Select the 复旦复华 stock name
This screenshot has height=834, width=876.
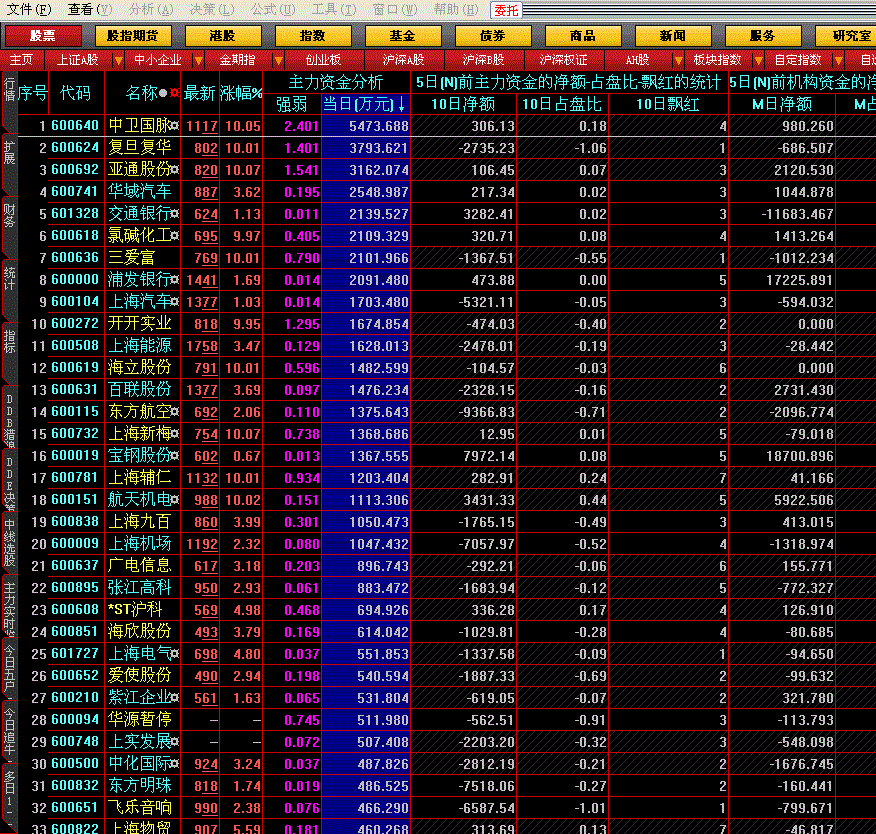140,148
